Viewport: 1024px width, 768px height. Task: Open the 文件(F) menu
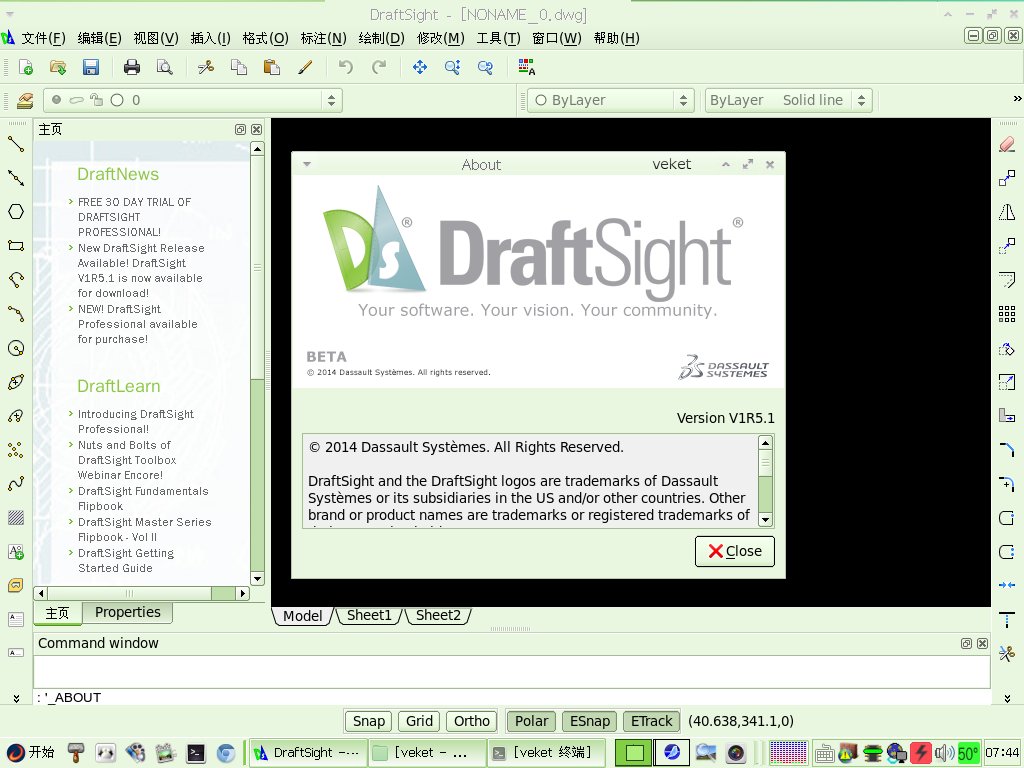tap(43, 38)
